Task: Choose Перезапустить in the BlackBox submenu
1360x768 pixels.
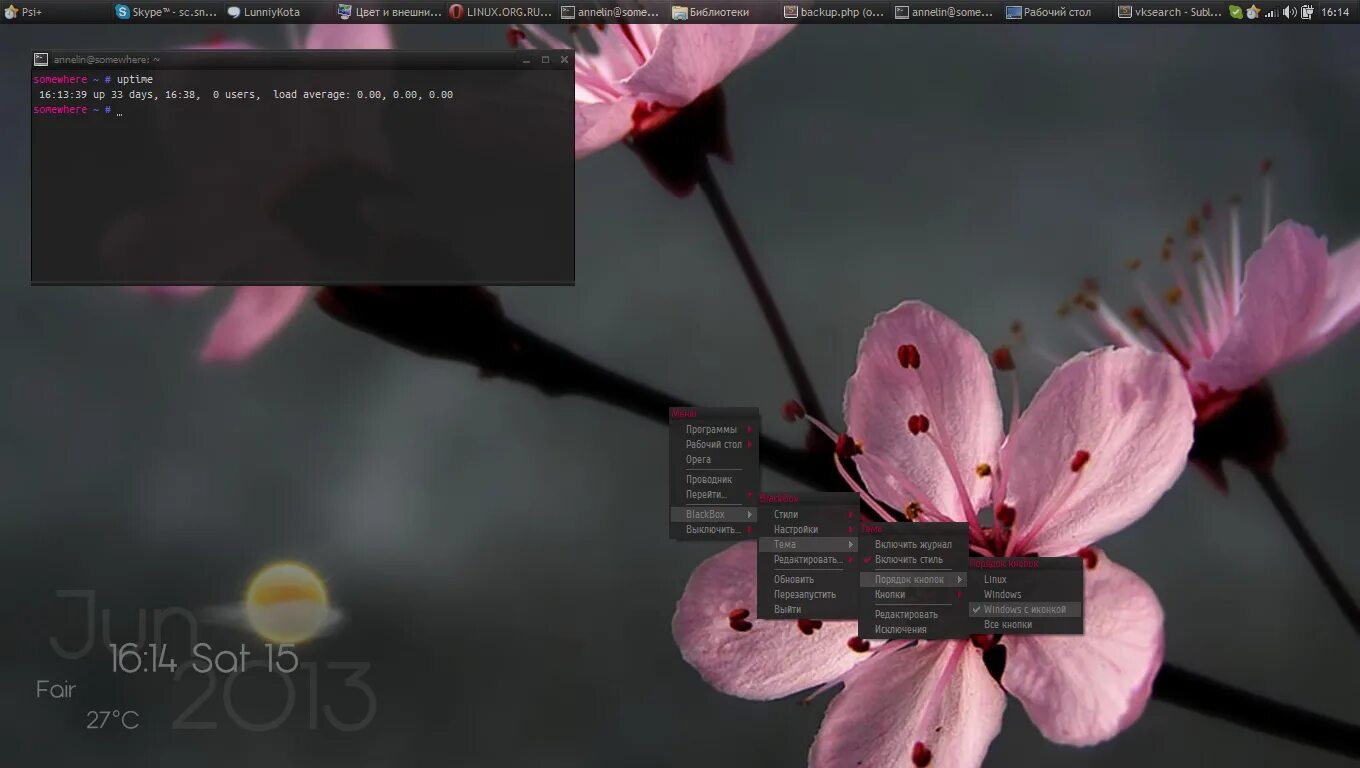Action: [808, 595]
